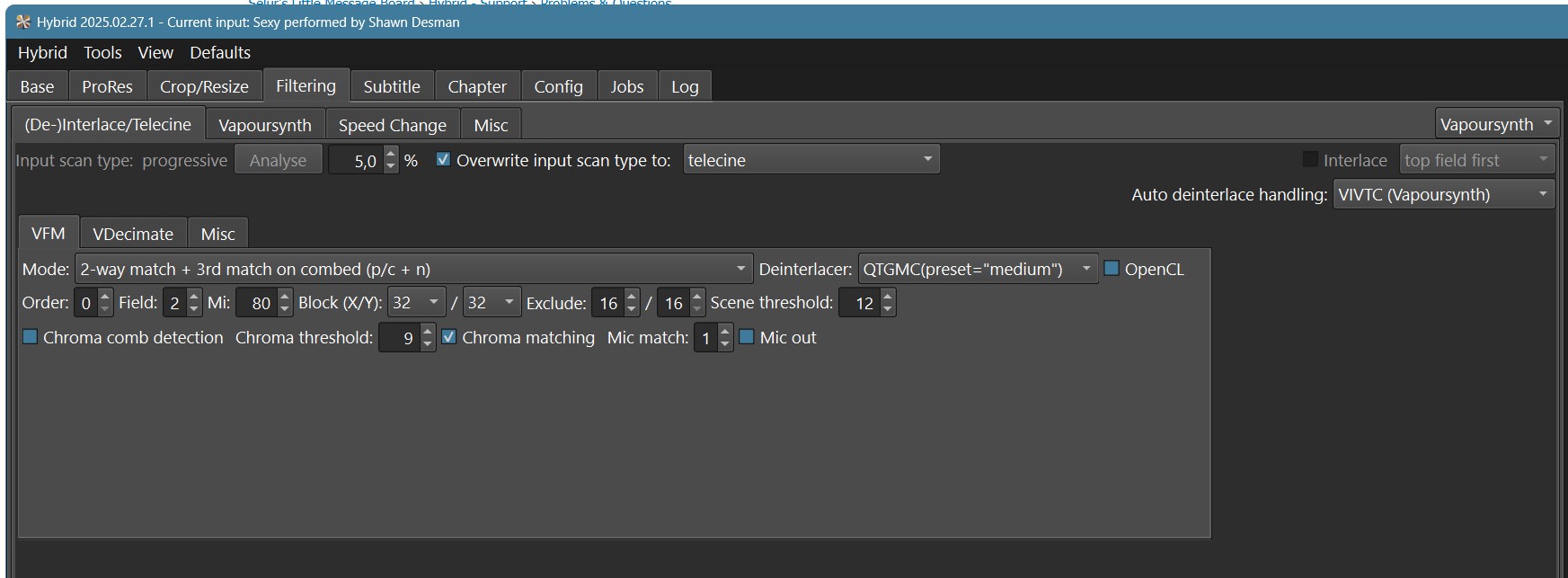Click the Analyse button
The width and height of the screenshot is (1568, 578).
pos(278,161)
